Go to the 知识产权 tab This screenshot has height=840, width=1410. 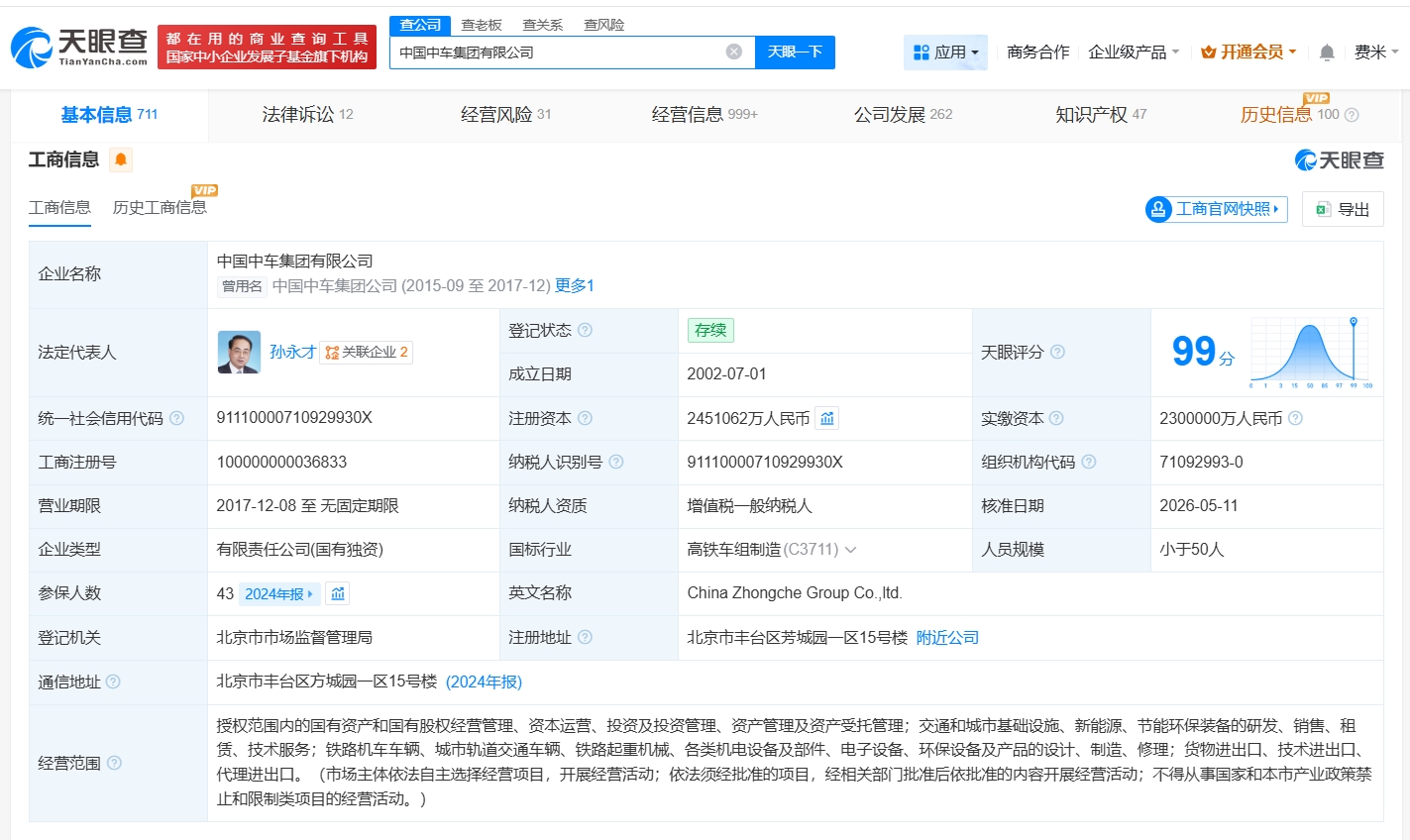[1101, 115]
